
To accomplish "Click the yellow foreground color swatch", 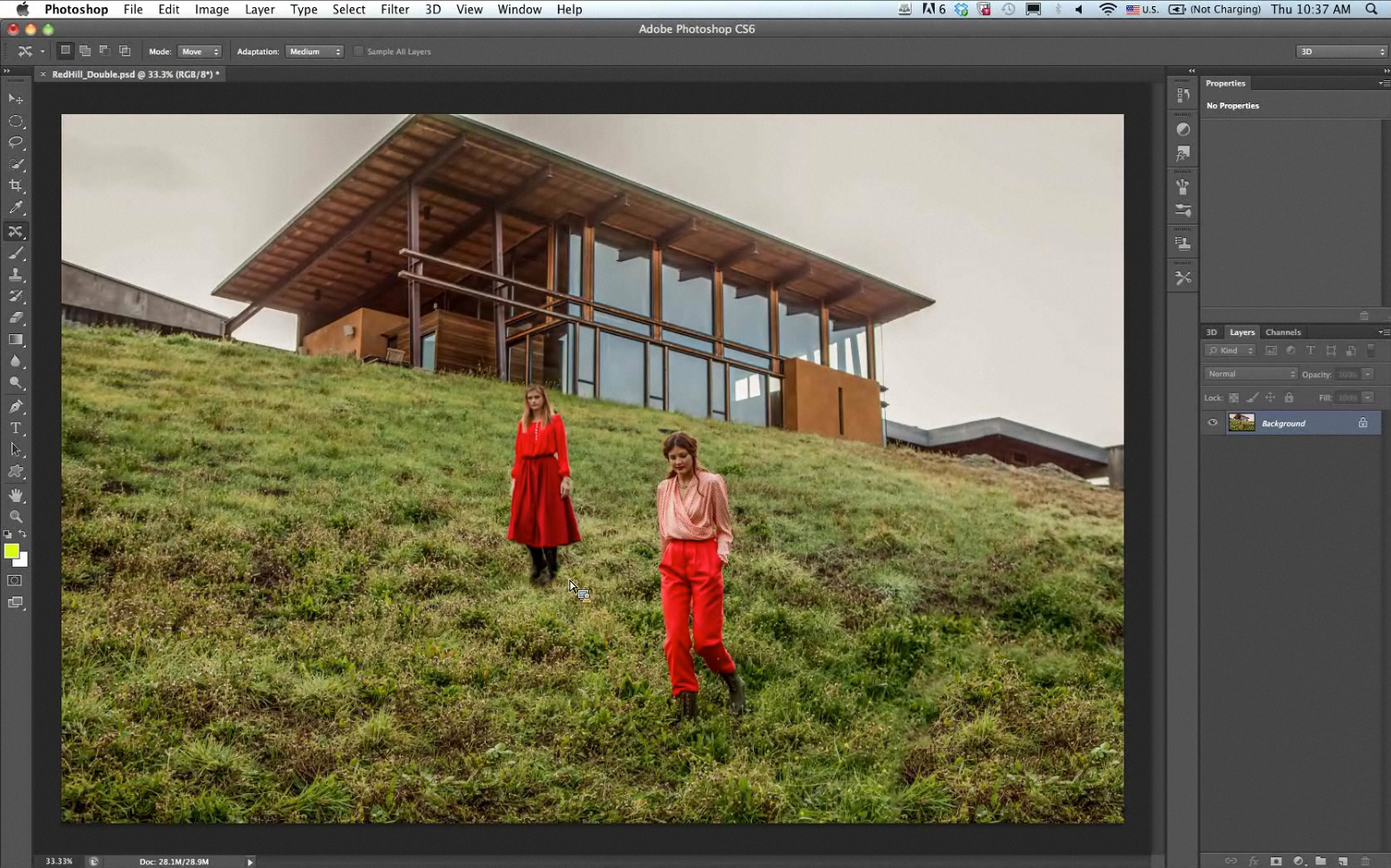I will (x=11, y=552).
